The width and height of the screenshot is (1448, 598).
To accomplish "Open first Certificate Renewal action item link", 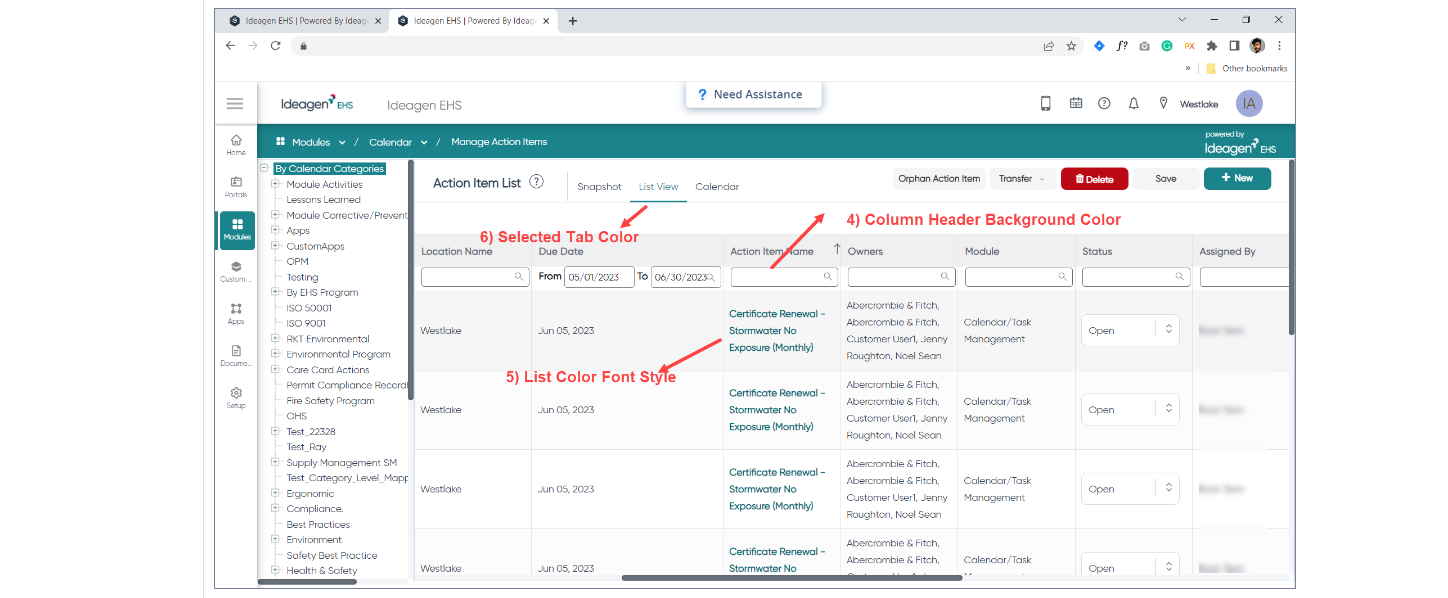I will (777, 330).
